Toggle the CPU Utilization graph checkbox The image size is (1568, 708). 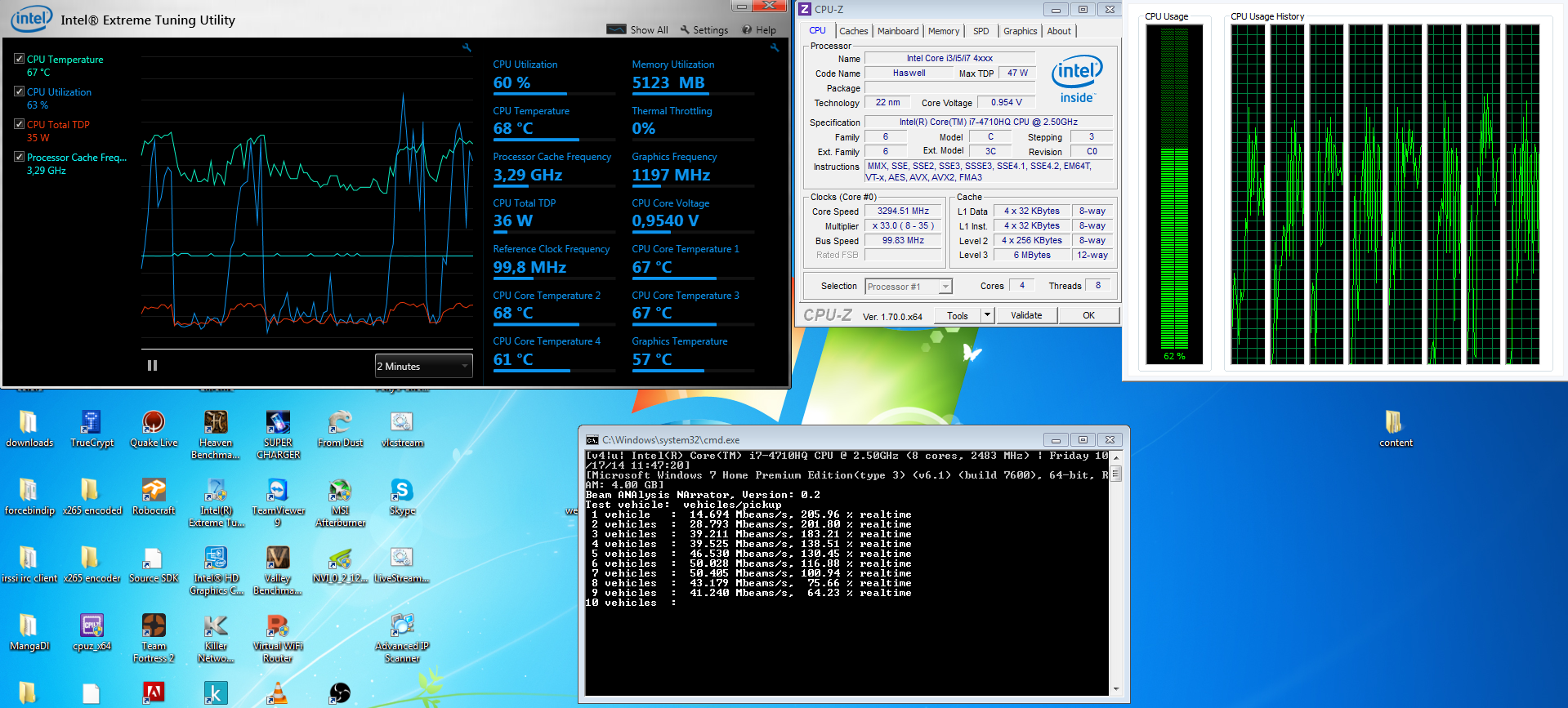pyautogui.click(x=19, y=91)
